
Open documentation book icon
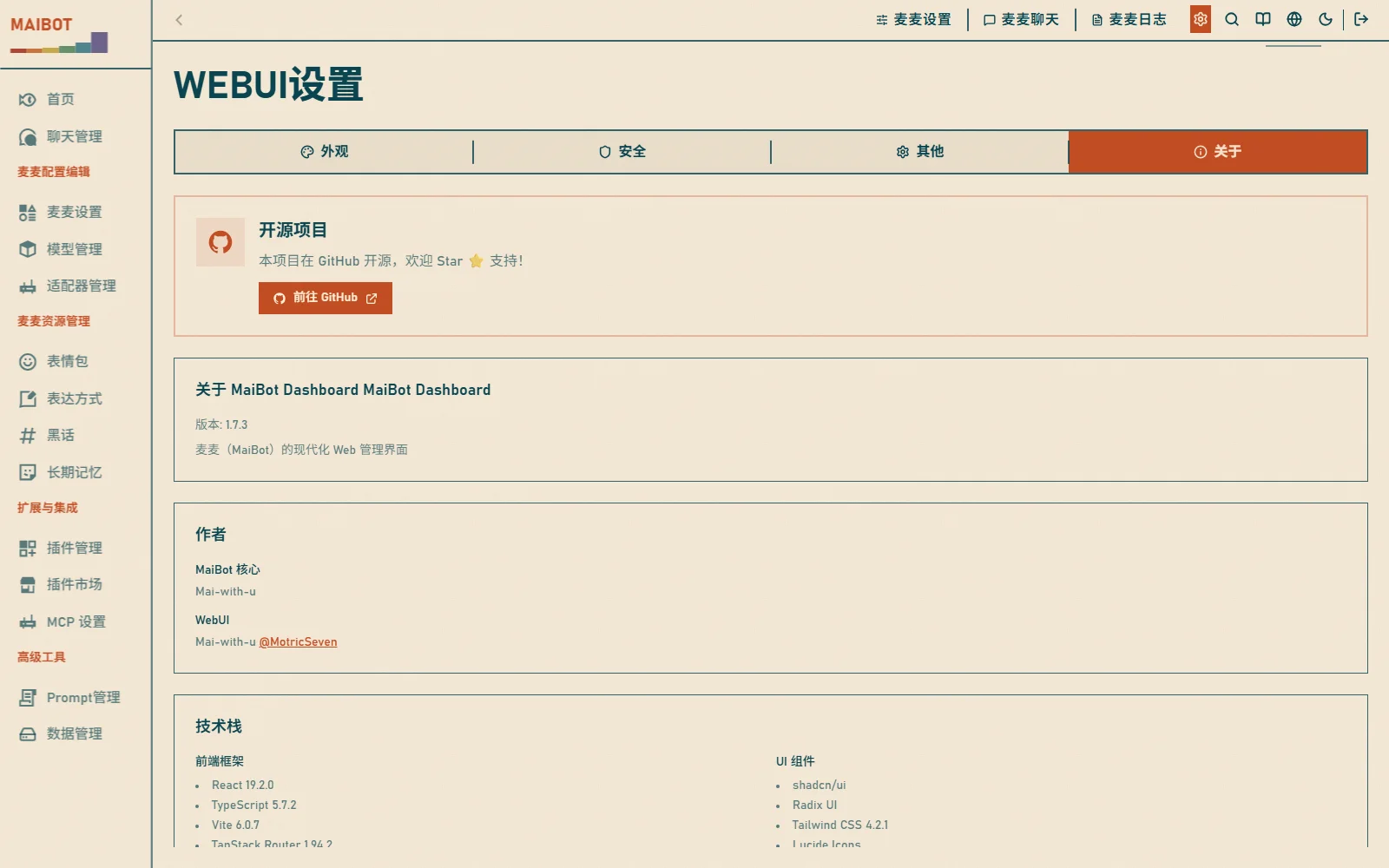pyautogui.click(x=1263, y=19)
